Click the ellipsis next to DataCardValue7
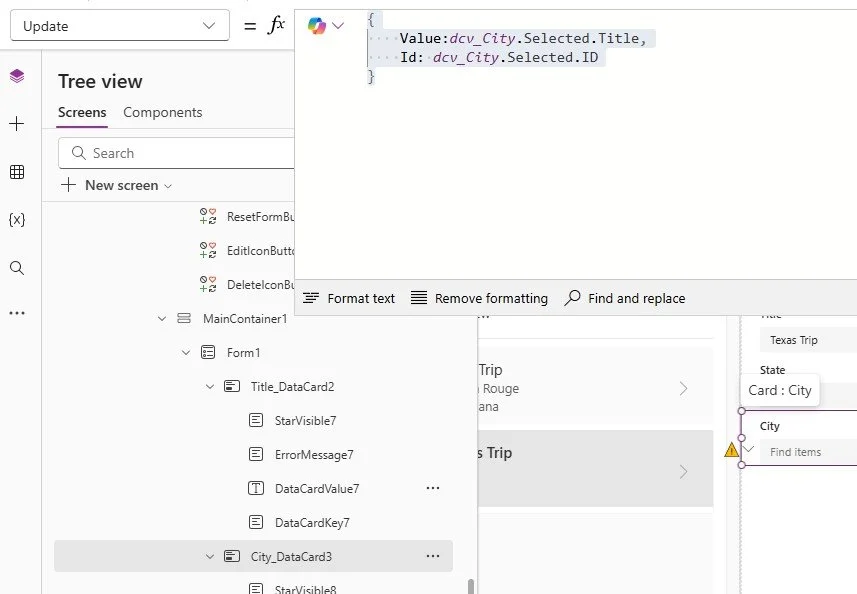Viewport: 857px width, 594px height. 433,487
